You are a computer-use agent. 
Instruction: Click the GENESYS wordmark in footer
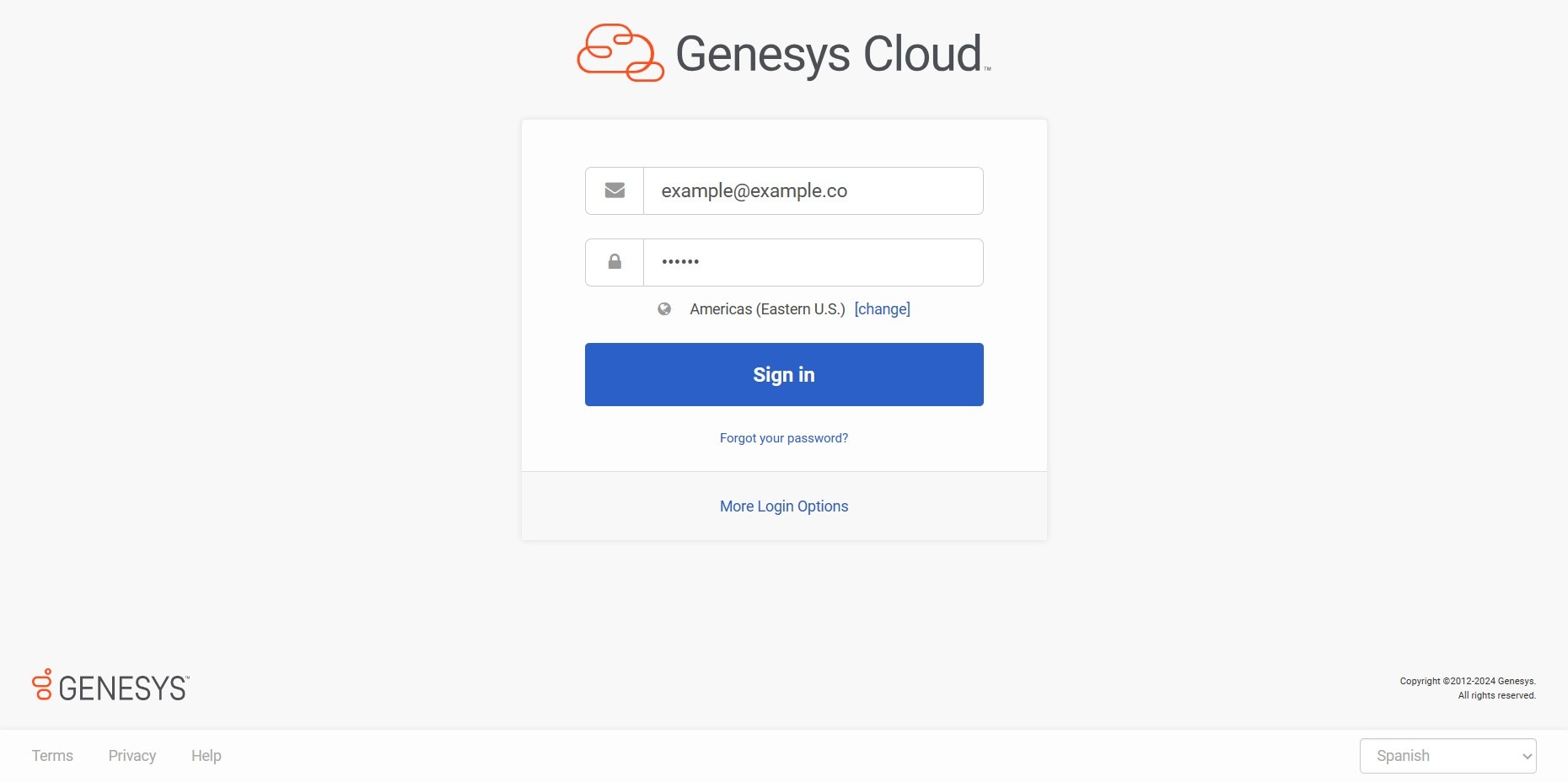[123, 688]
